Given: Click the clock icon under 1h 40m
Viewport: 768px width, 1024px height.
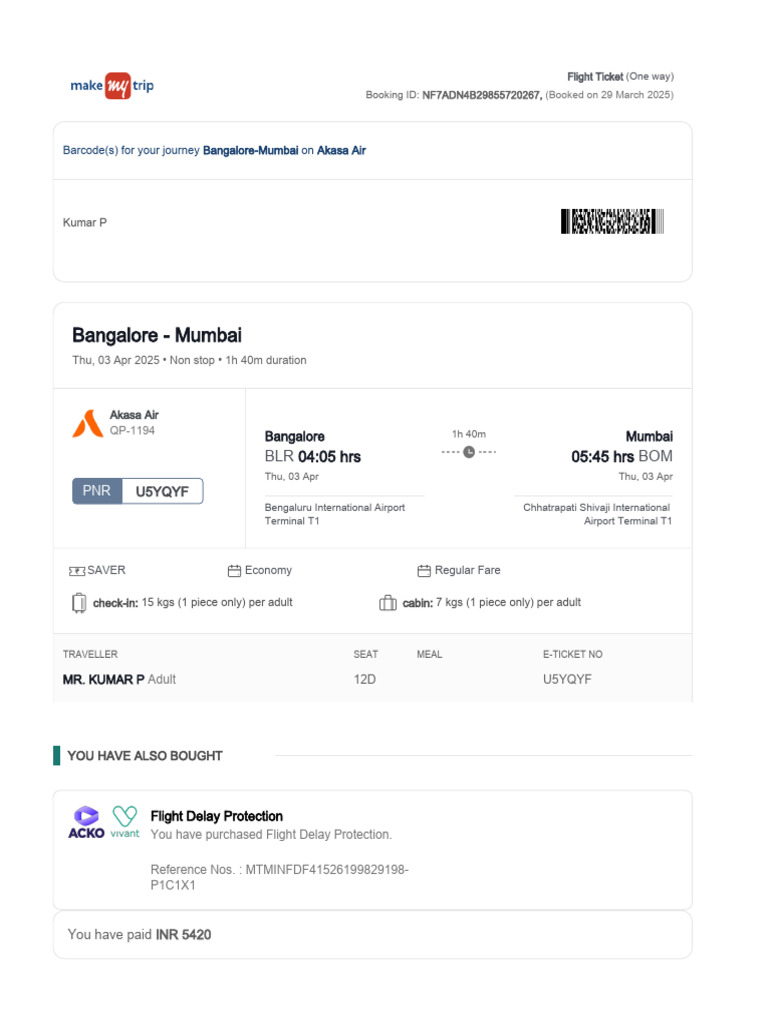Looking at the screenshot, I should tap(469, 452).
